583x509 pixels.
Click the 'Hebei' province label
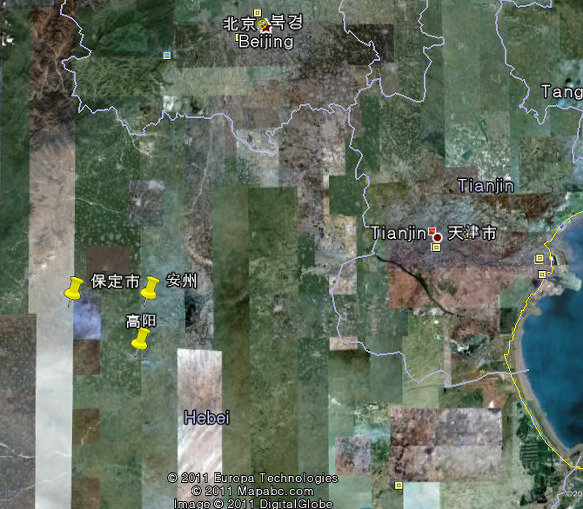click(x=207, y=418)
